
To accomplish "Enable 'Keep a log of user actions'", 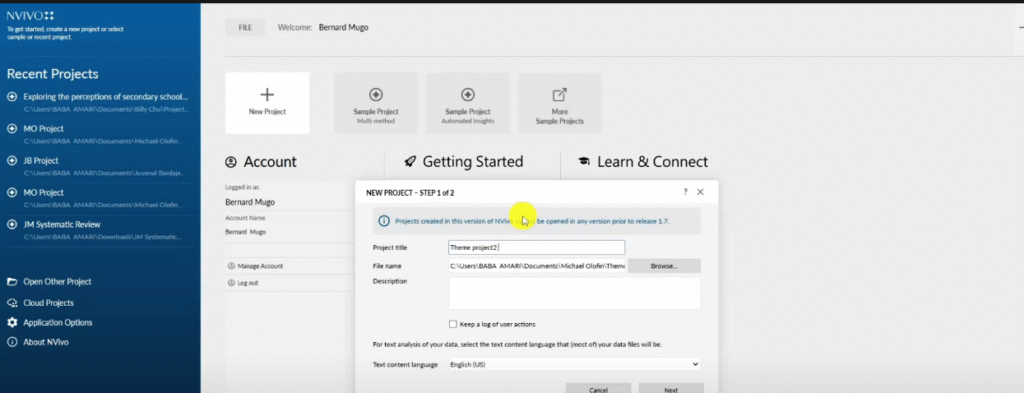I will (x=453, y=324).
